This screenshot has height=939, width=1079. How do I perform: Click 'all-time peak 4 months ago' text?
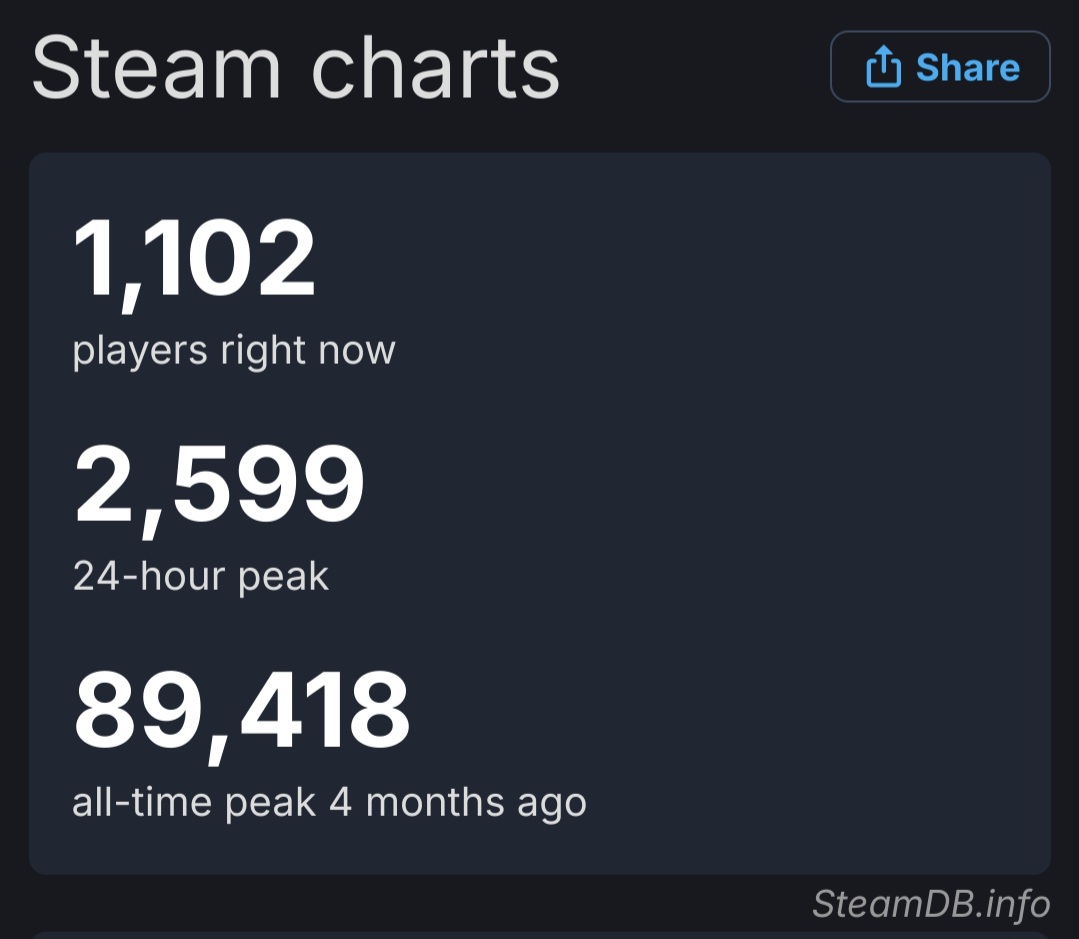pos(330,802)
